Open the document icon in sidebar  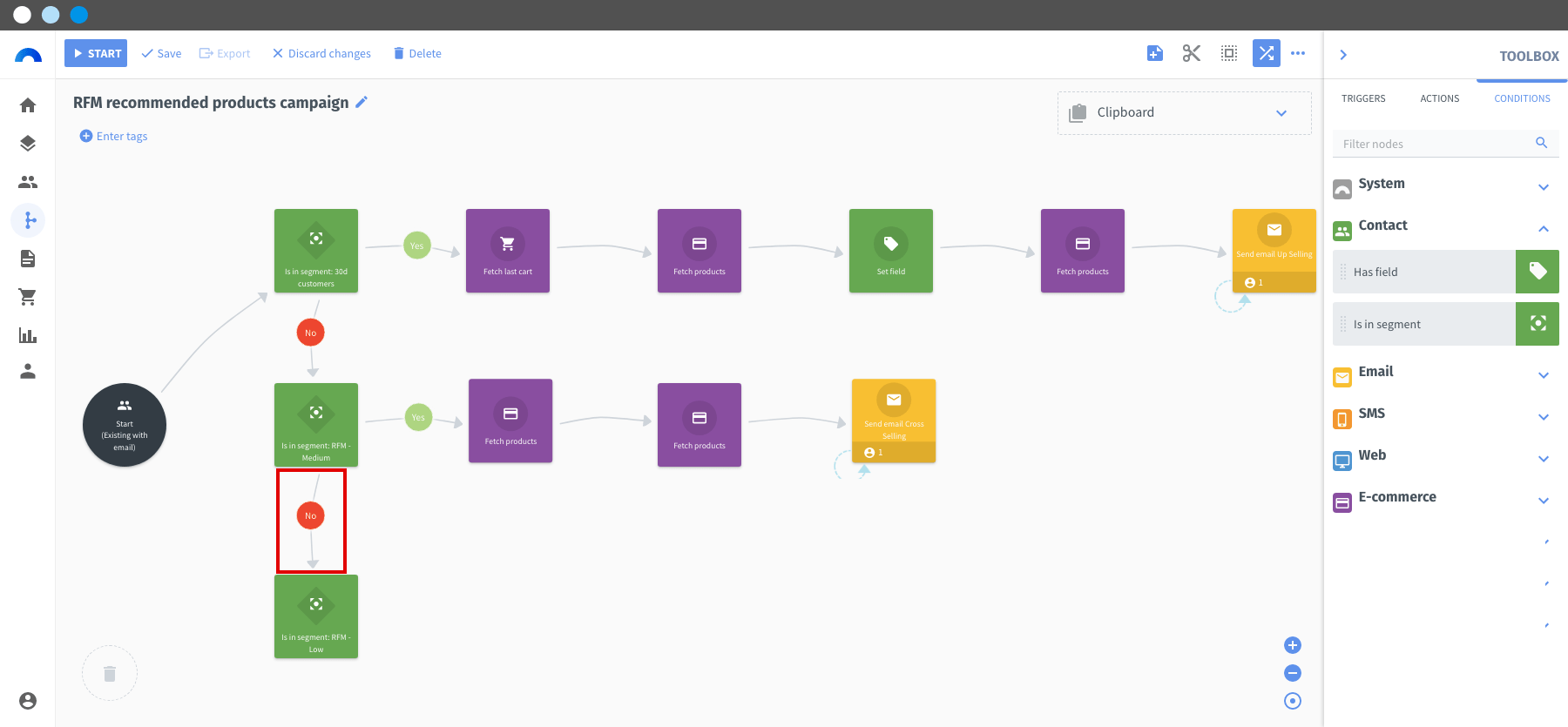point(28,259)
